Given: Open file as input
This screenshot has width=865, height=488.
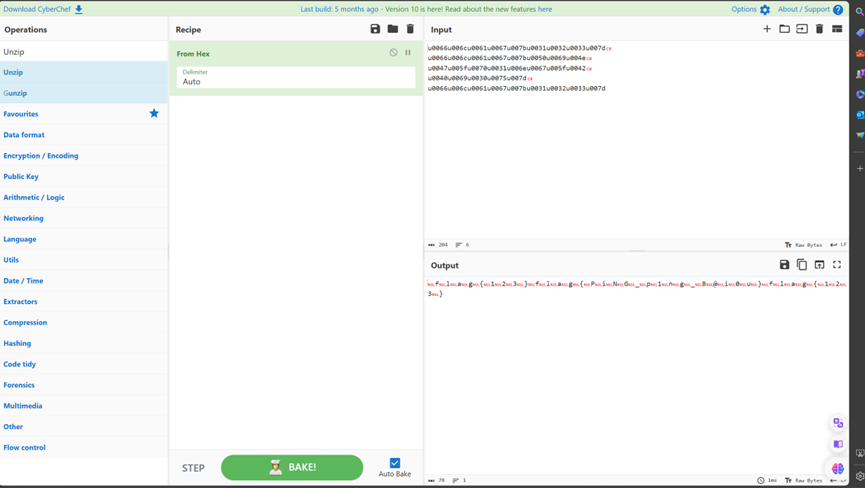Looking at the screenshot, I should [x=802, y=29].
